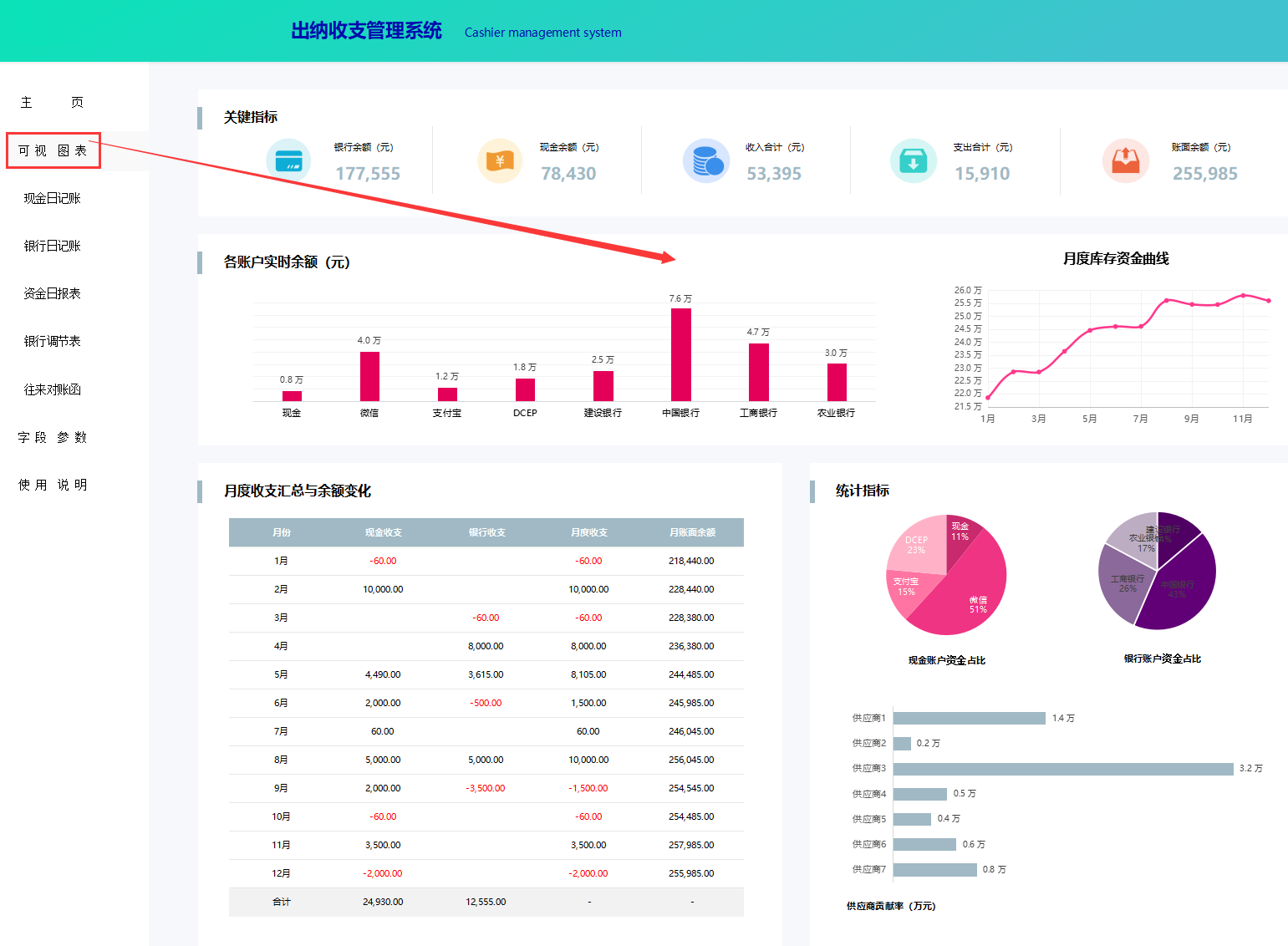1288x946 pixels.
Task: Click book balance value 255,985
Action: pyautogui.click(x=1205, y=174)
